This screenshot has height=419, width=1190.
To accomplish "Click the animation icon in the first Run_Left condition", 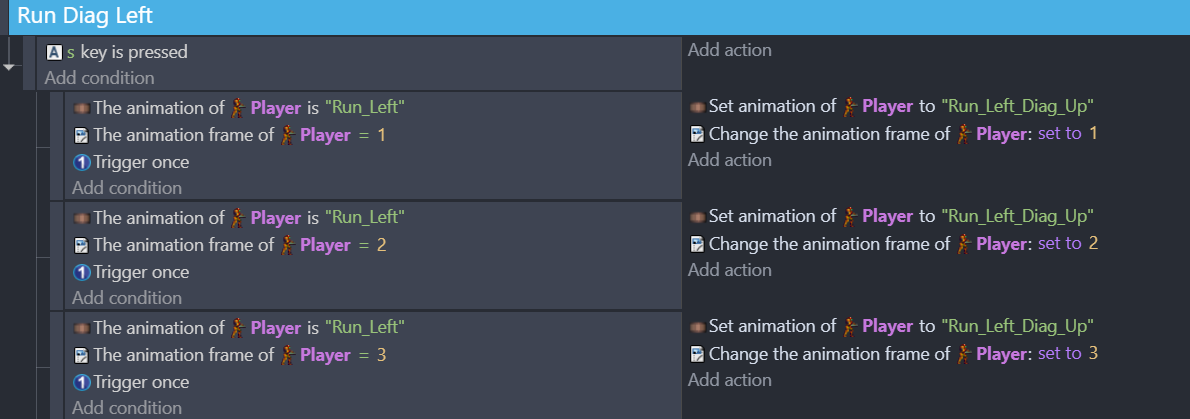I will 82,109.
